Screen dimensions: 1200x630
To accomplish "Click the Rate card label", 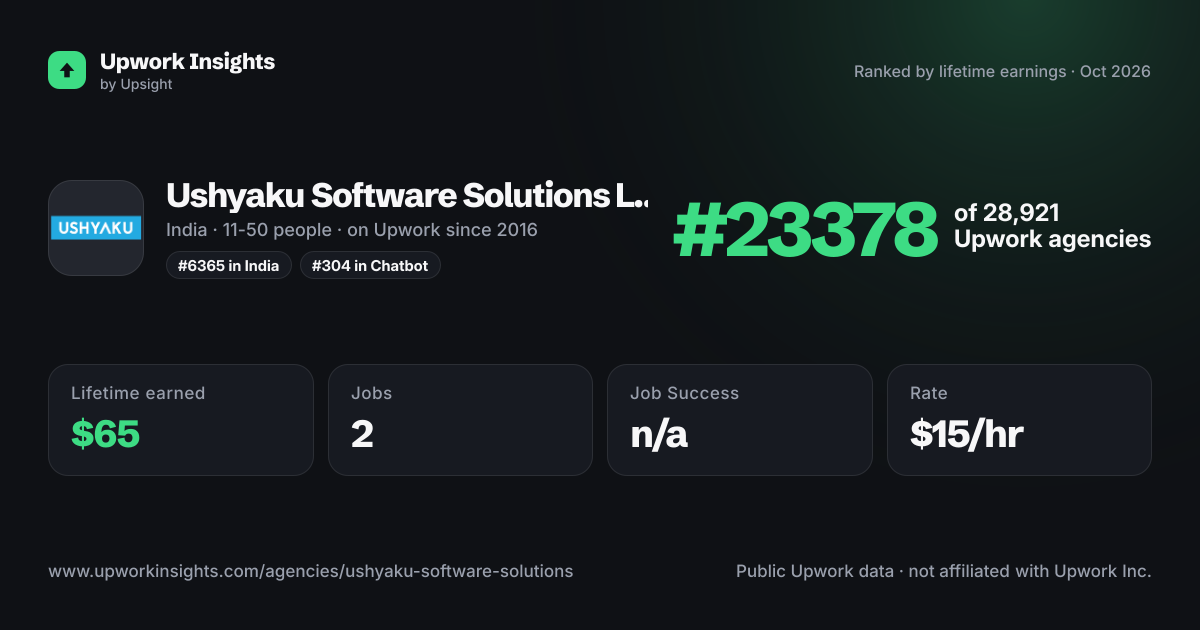I will (x=929, y=393).
